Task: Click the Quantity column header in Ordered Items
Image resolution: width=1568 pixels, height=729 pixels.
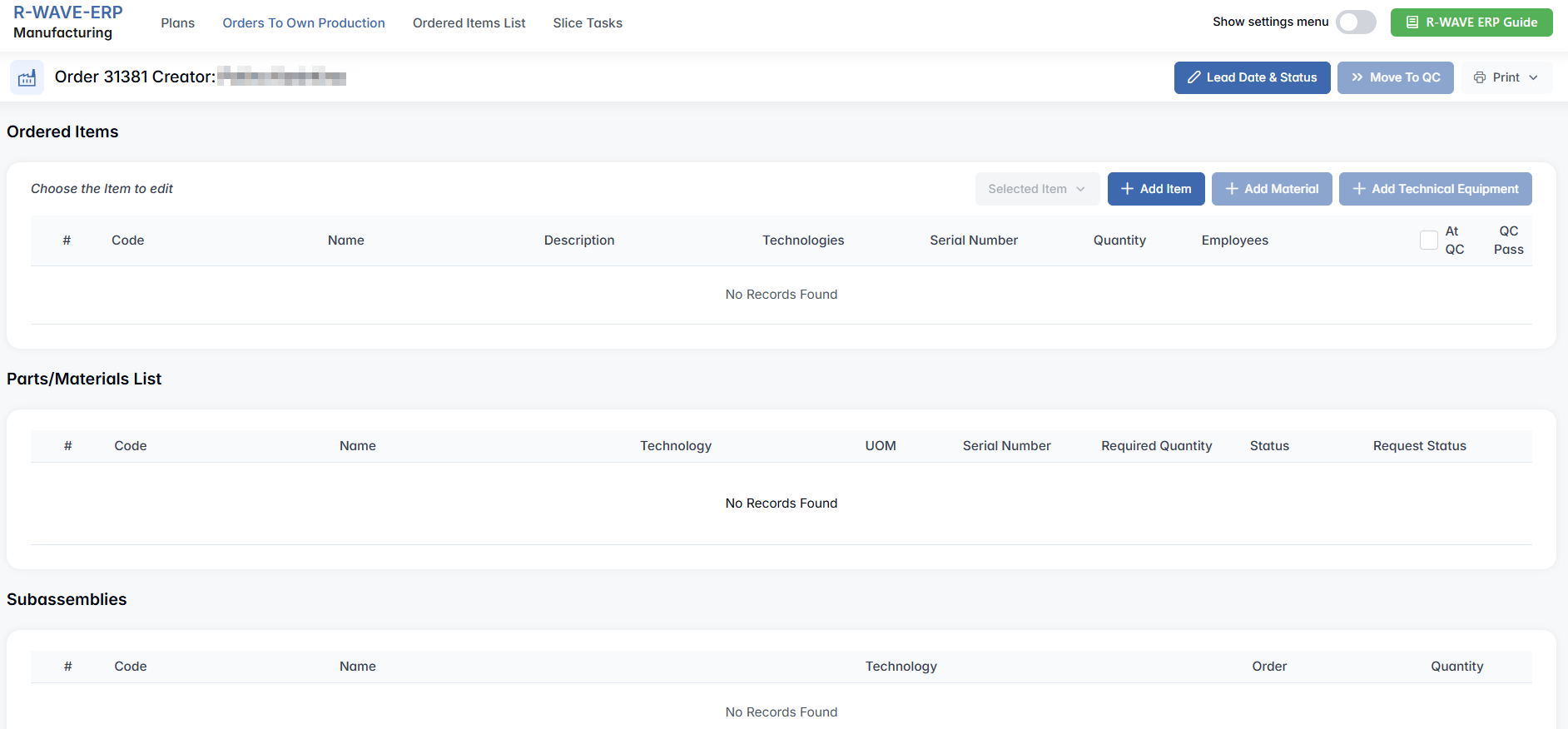Action: 1119,241
